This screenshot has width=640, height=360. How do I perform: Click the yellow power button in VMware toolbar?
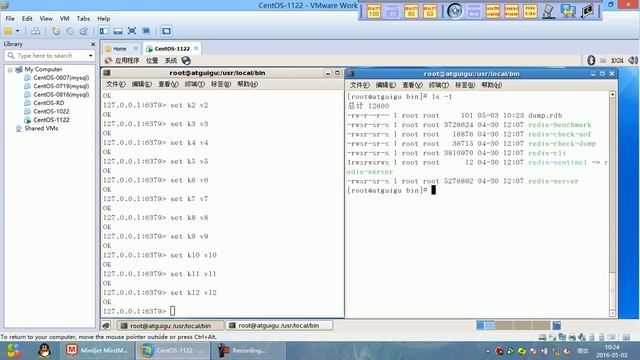coord(8,31)
